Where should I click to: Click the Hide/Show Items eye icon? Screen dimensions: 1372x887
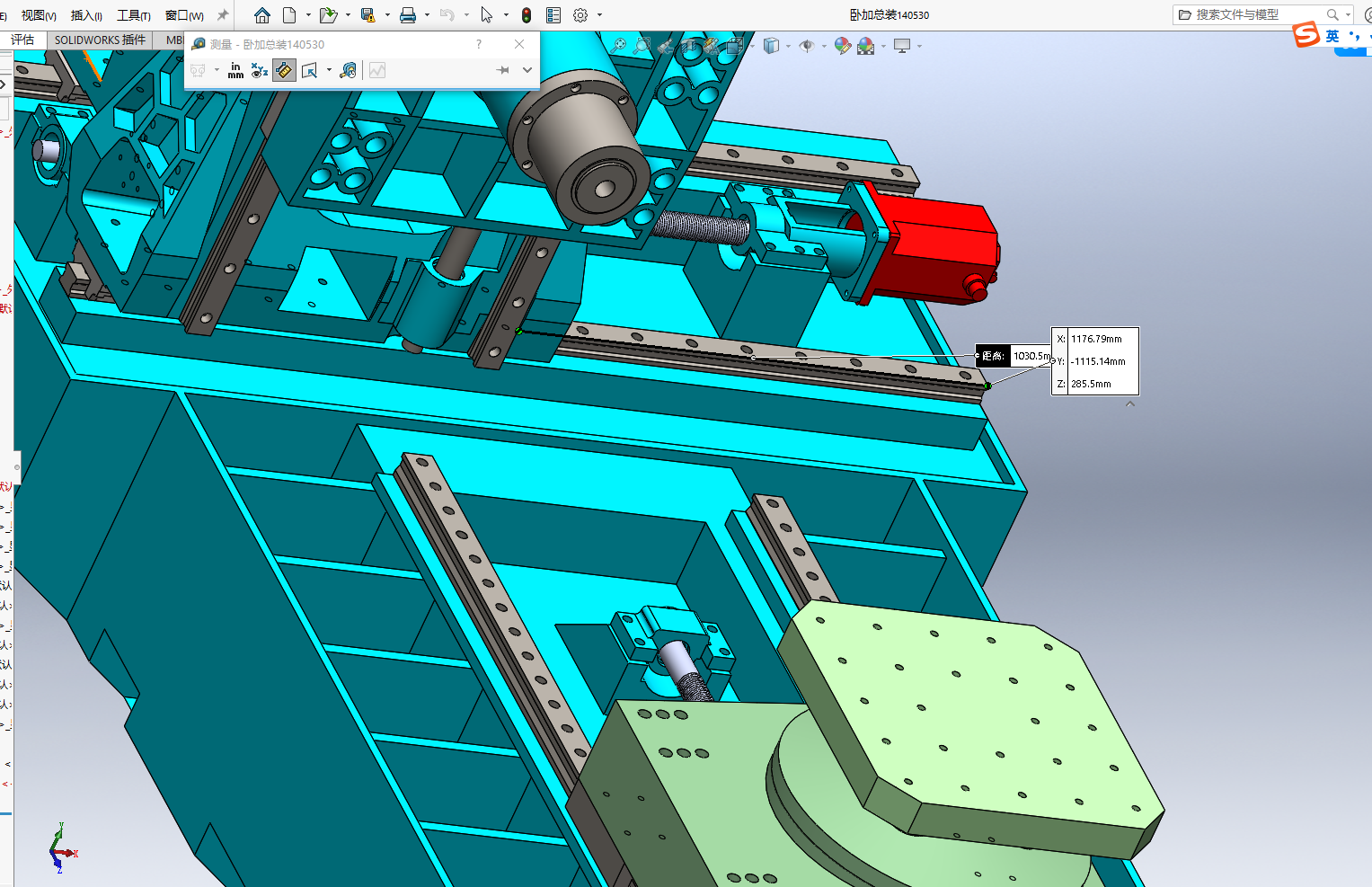pyautogui.click(x=807, y=45)
